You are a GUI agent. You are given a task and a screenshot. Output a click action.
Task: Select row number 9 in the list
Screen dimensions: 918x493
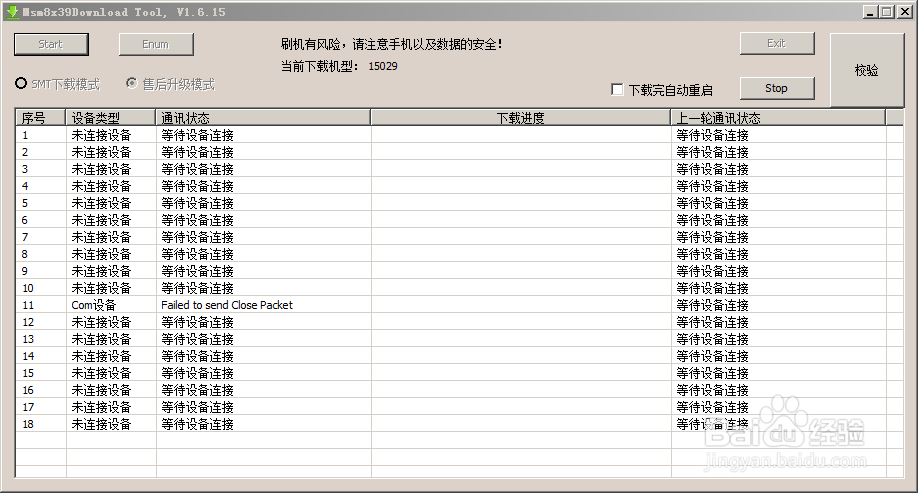(x=25, y=271)
